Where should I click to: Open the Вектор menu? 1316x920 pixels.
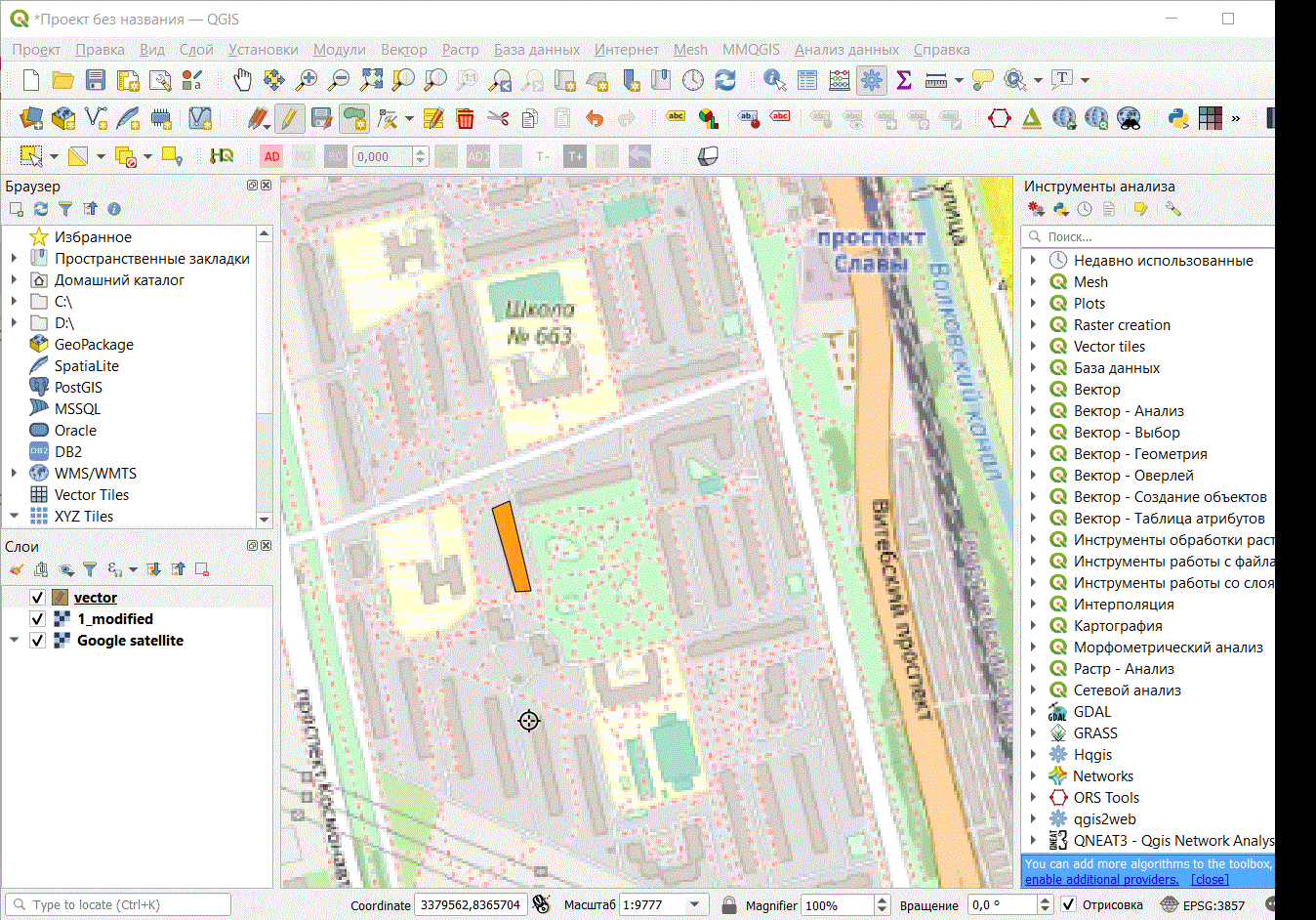tap(403, 49)
